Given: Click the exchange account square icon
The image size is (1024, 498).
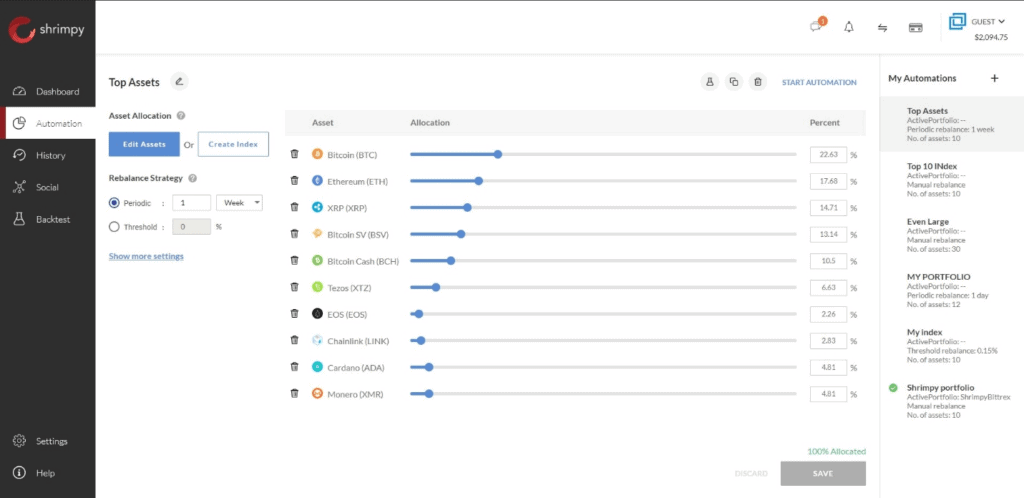Looking at the screenshot, I should click(x=957, y=22).
